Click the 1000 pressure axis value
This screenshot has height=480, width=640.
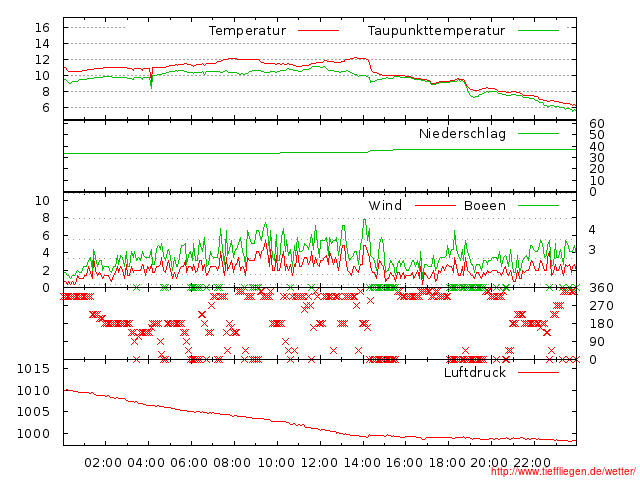(x=33, y=433)
